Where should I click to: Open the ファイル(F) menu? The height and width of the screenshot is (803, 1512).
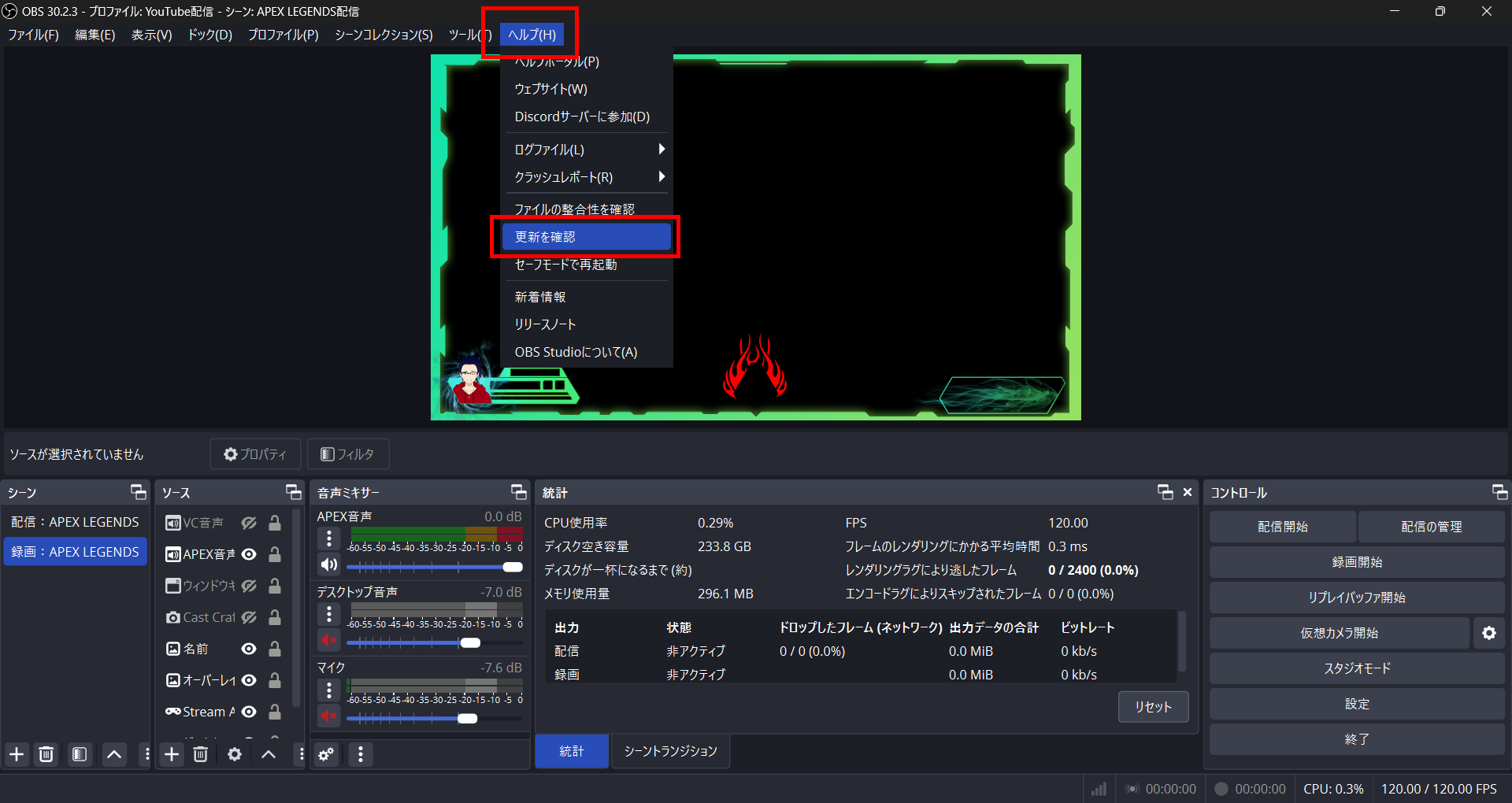[33, 35]
